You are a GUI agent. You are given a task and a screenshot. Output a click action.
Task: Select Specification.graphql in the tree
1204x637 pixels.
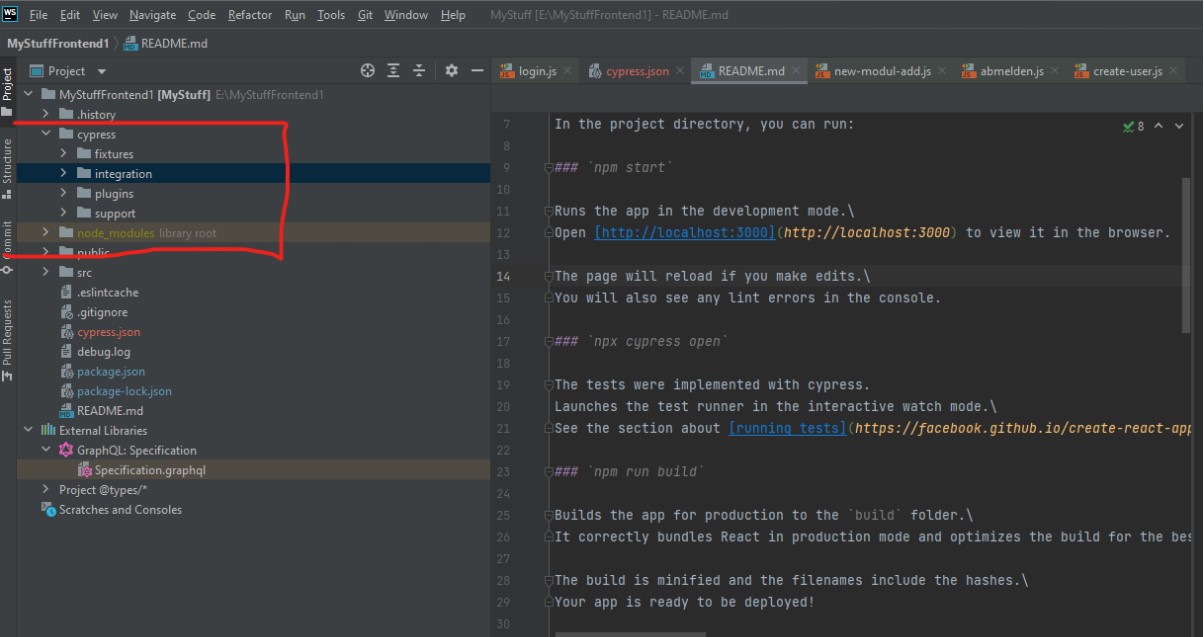coord(150,470)
